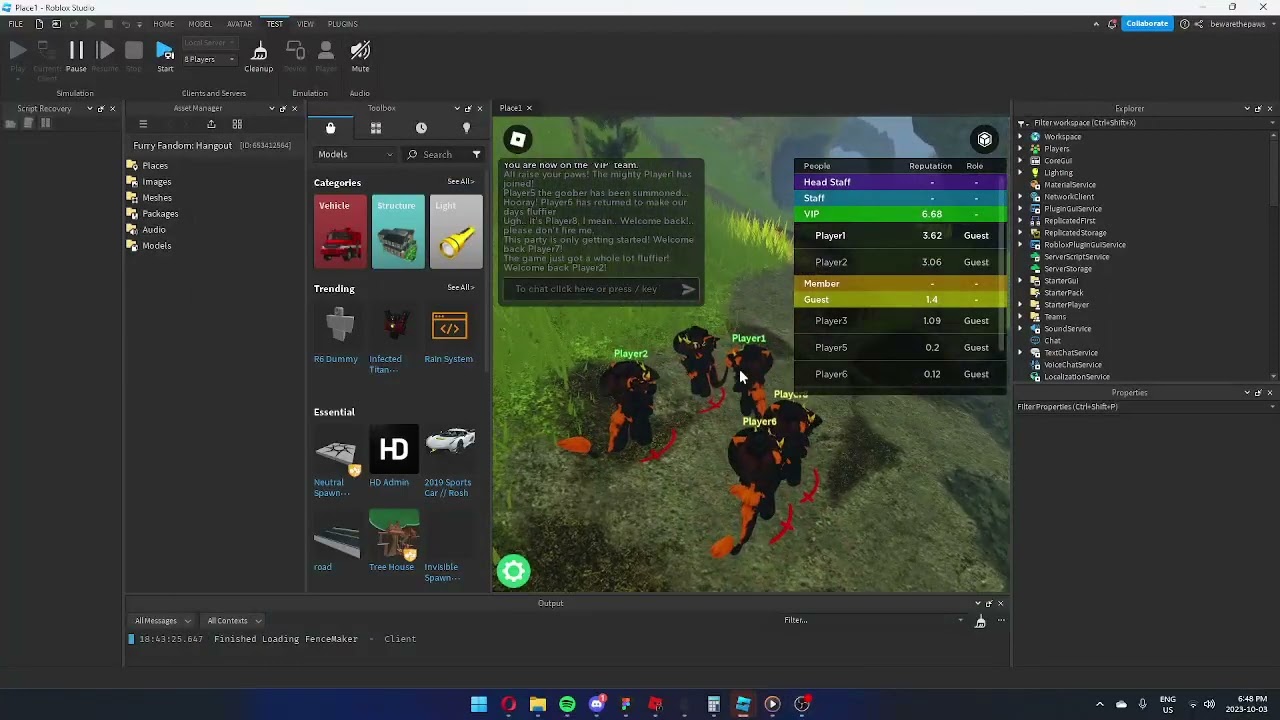Open the All Messages filter dropdown
This screenshot has height=720, width=1280.
[x=162, y=621]
